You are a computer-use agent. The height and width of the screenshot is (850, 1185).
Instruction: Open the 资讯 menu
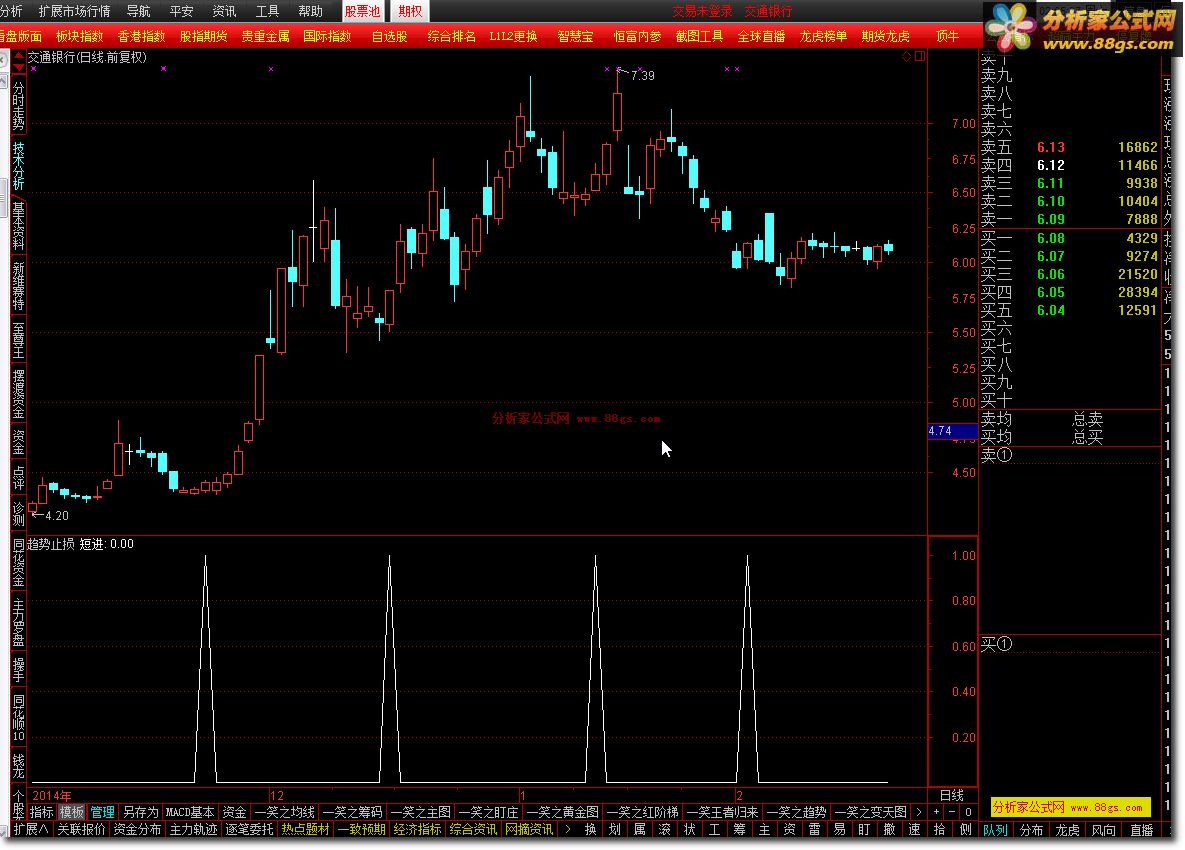[224, 11]
